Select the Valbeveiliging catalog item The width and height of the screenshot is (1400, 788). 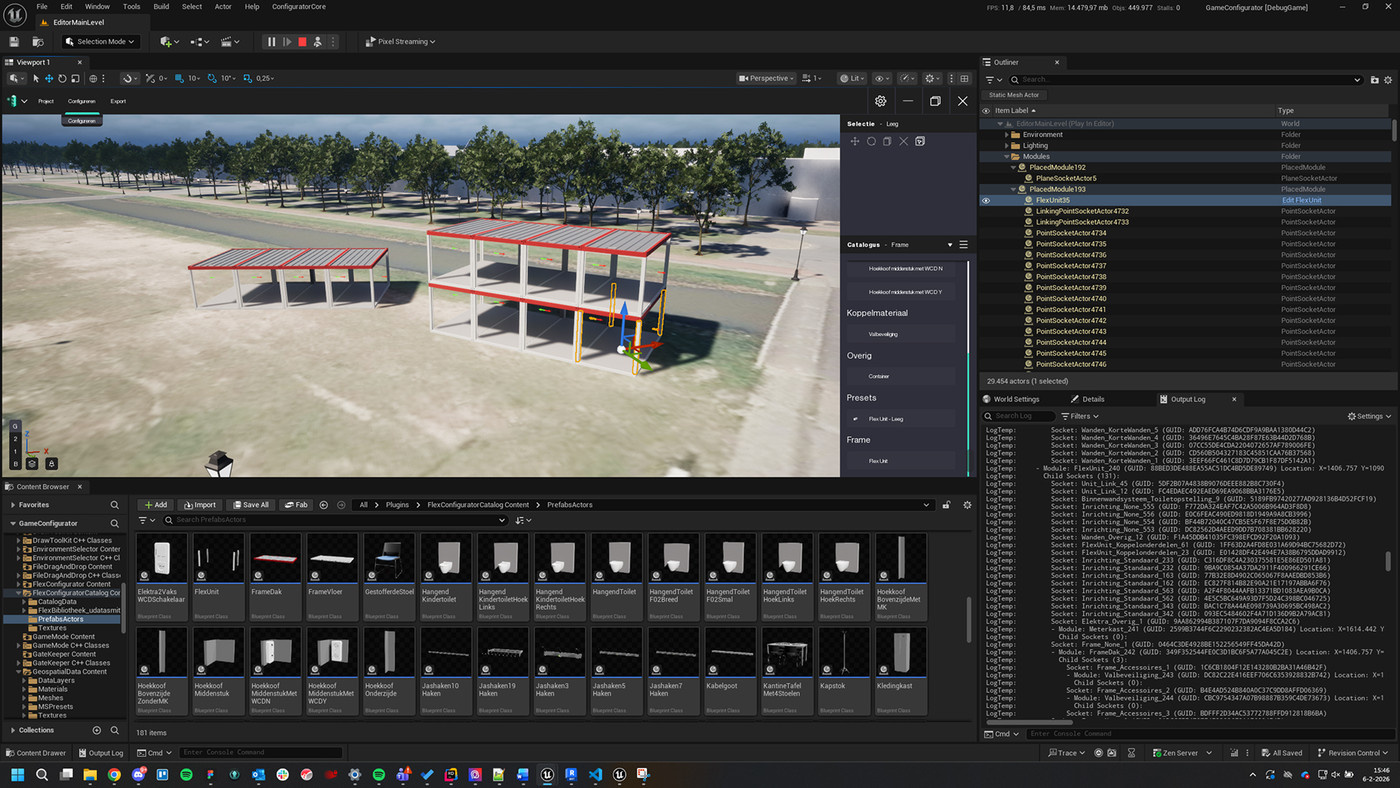(x=901, y=334)
